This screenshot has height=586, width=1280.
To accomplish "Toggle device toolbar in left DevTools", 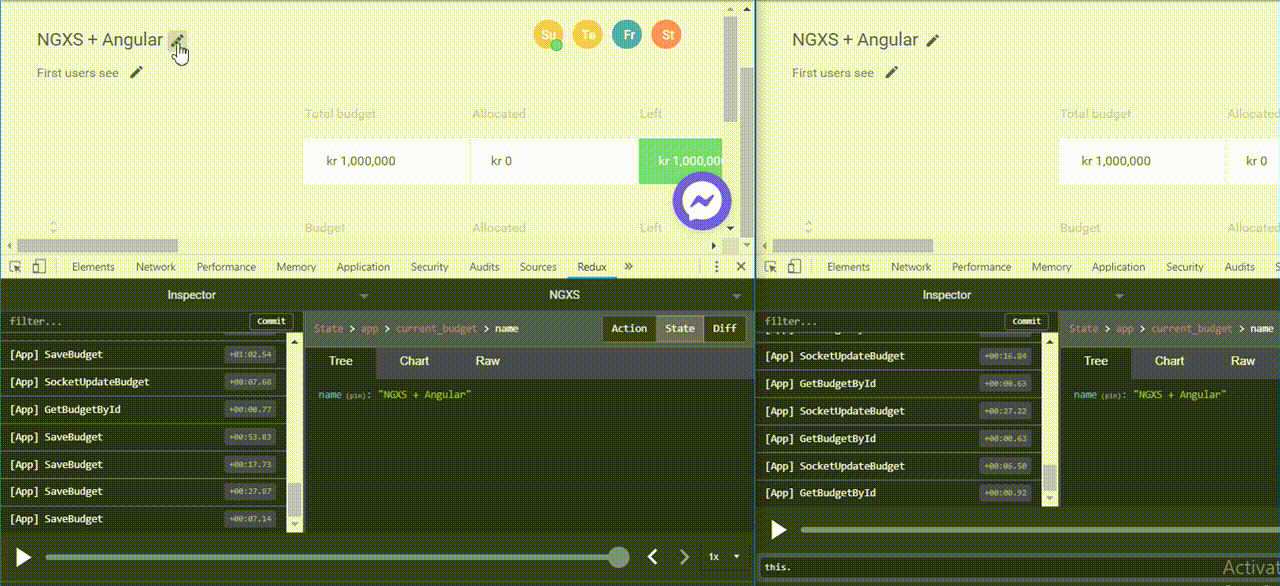I will coord(39,267).
